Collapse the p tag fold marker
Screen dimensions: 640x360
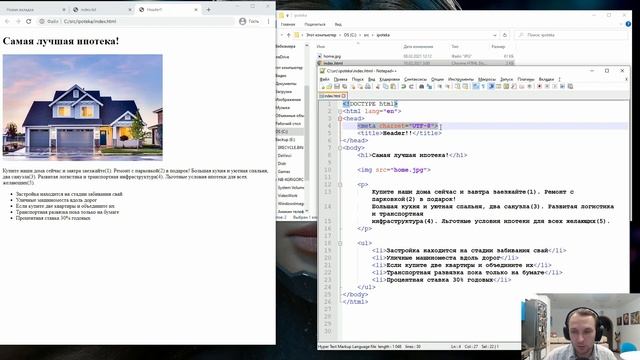click(x=340, y=184)
